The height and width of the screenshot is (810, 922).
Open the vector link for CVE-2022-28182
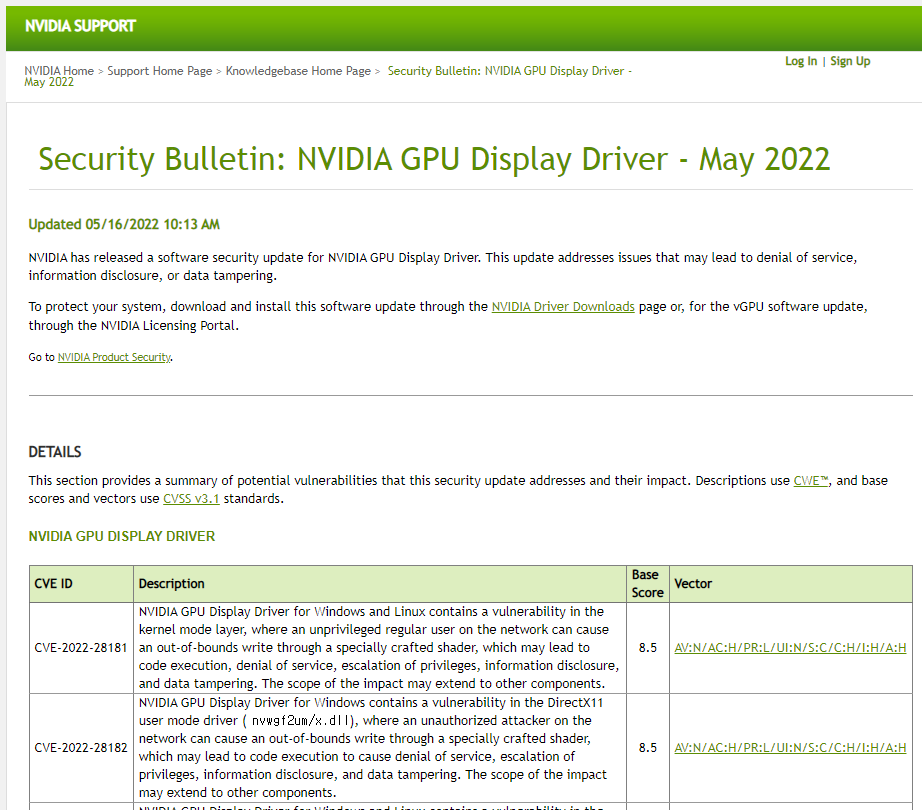(x=790, y=748)
